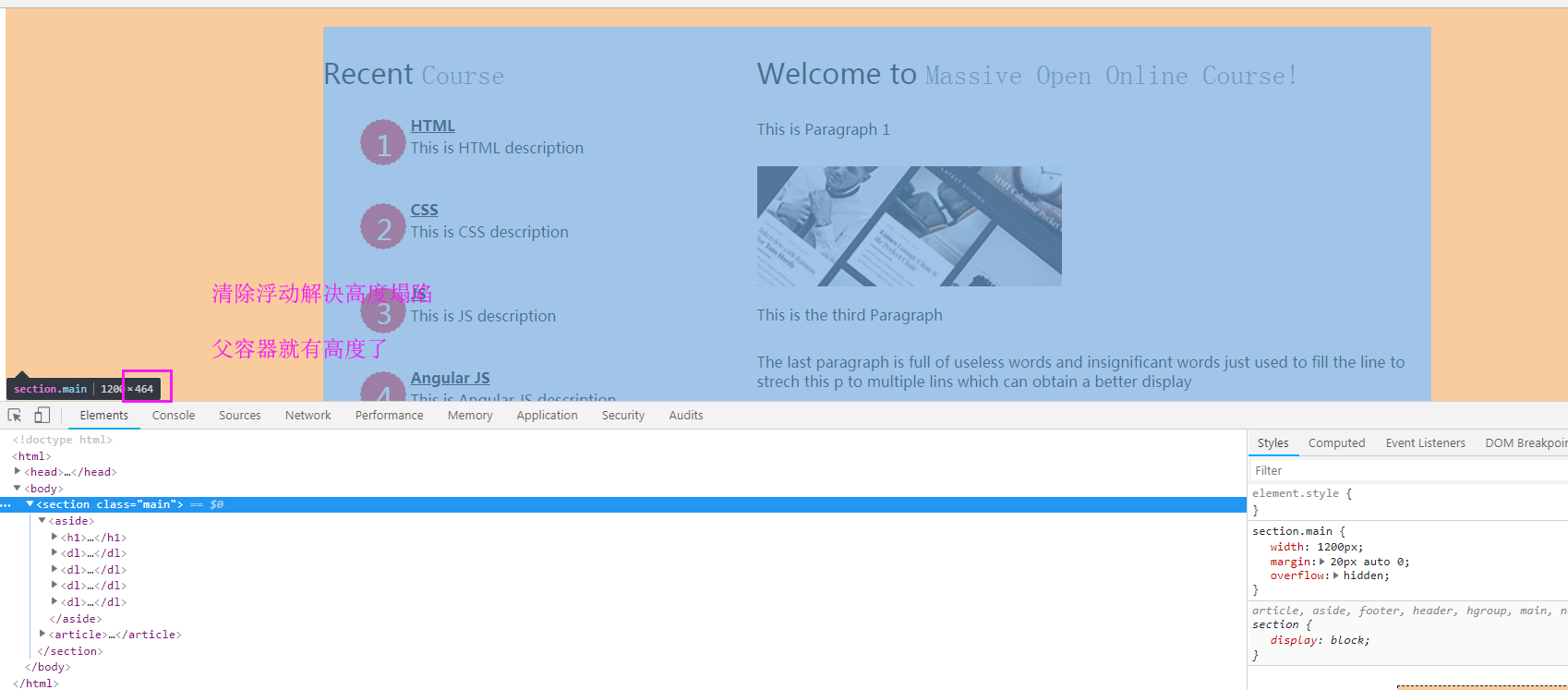Open the Application tab
Screen dimensions: 1568x690
(x=548, y=416)
